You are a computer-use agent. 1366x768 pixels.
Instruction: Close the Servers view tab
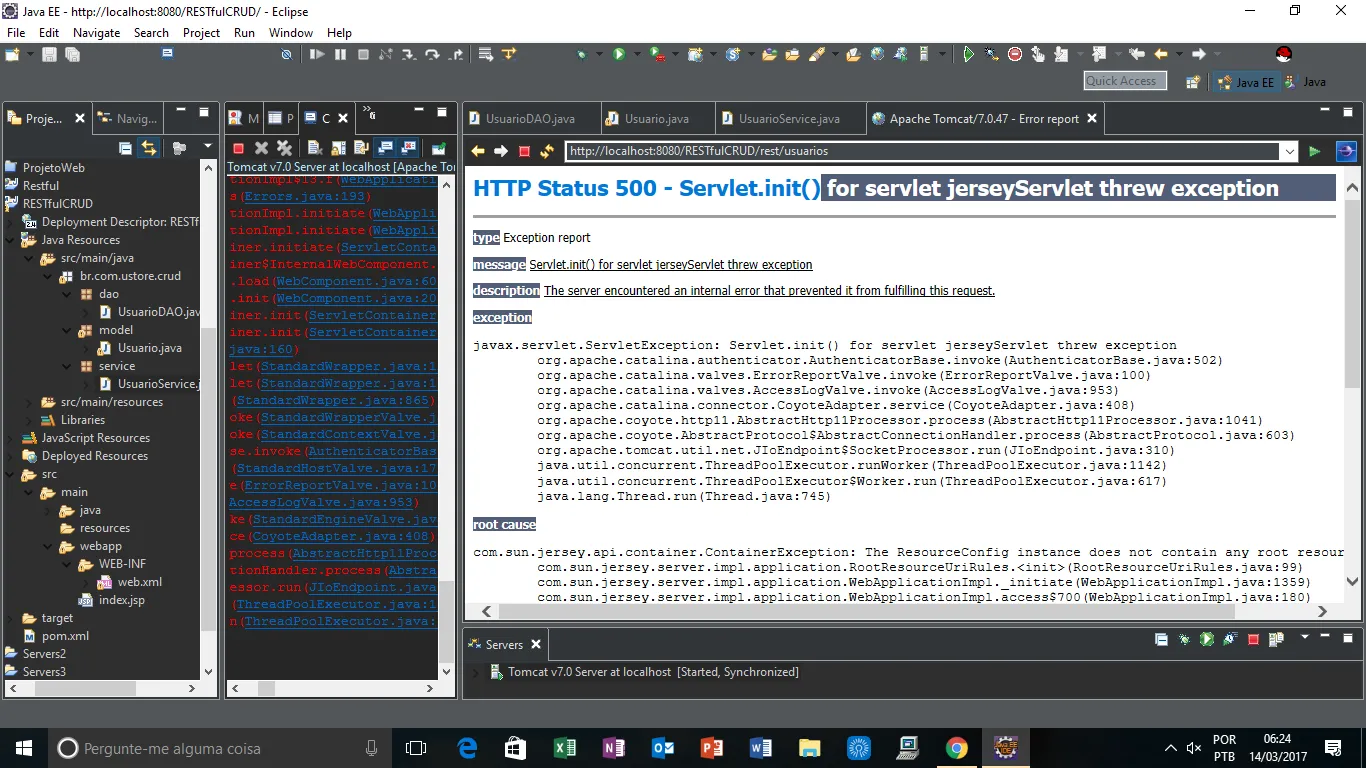536,645
